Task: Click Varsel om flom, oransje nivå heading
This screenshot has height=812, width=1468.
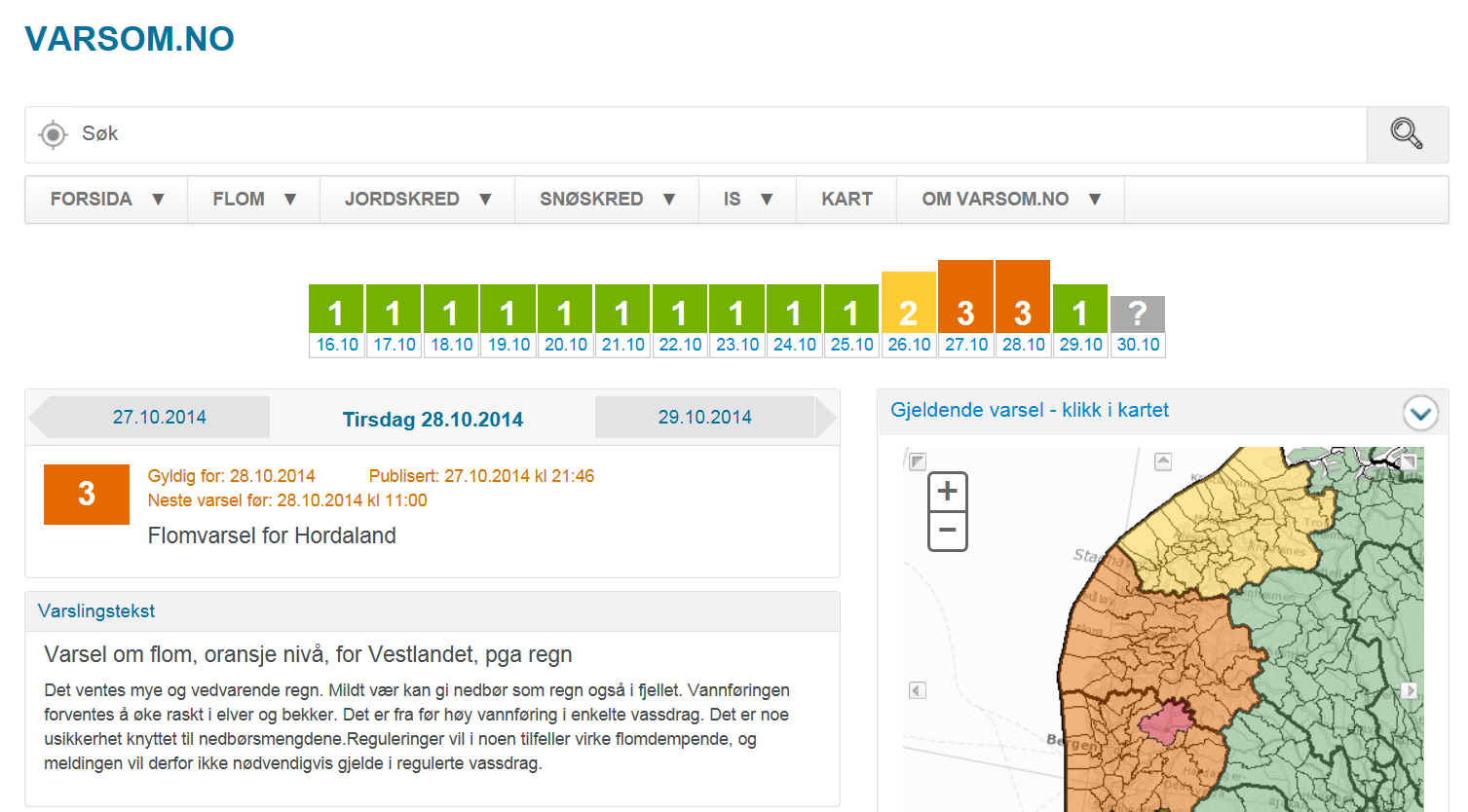Action: [x=308, y=654]
